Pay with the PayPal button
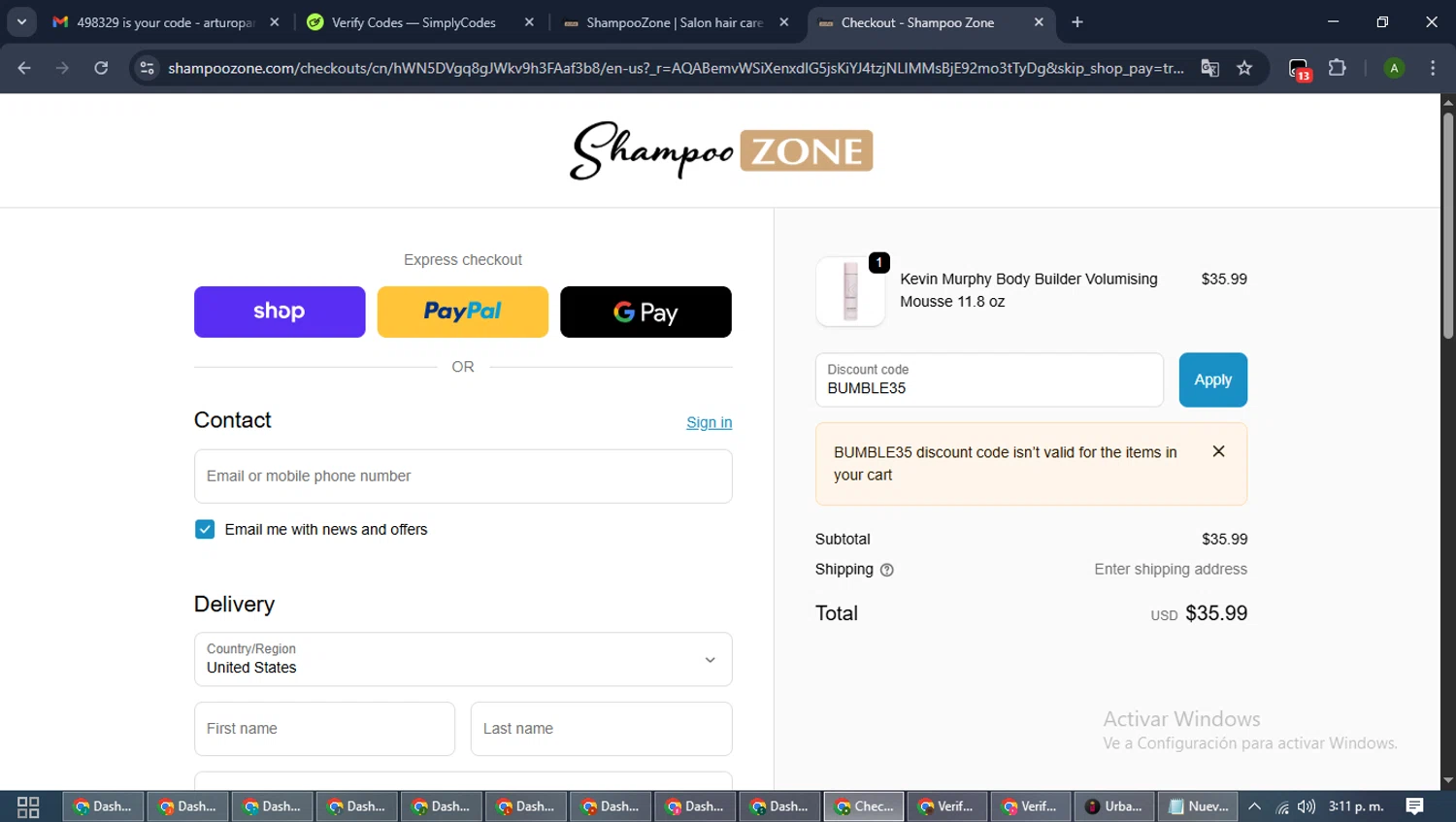 click(x=463, y=312)
